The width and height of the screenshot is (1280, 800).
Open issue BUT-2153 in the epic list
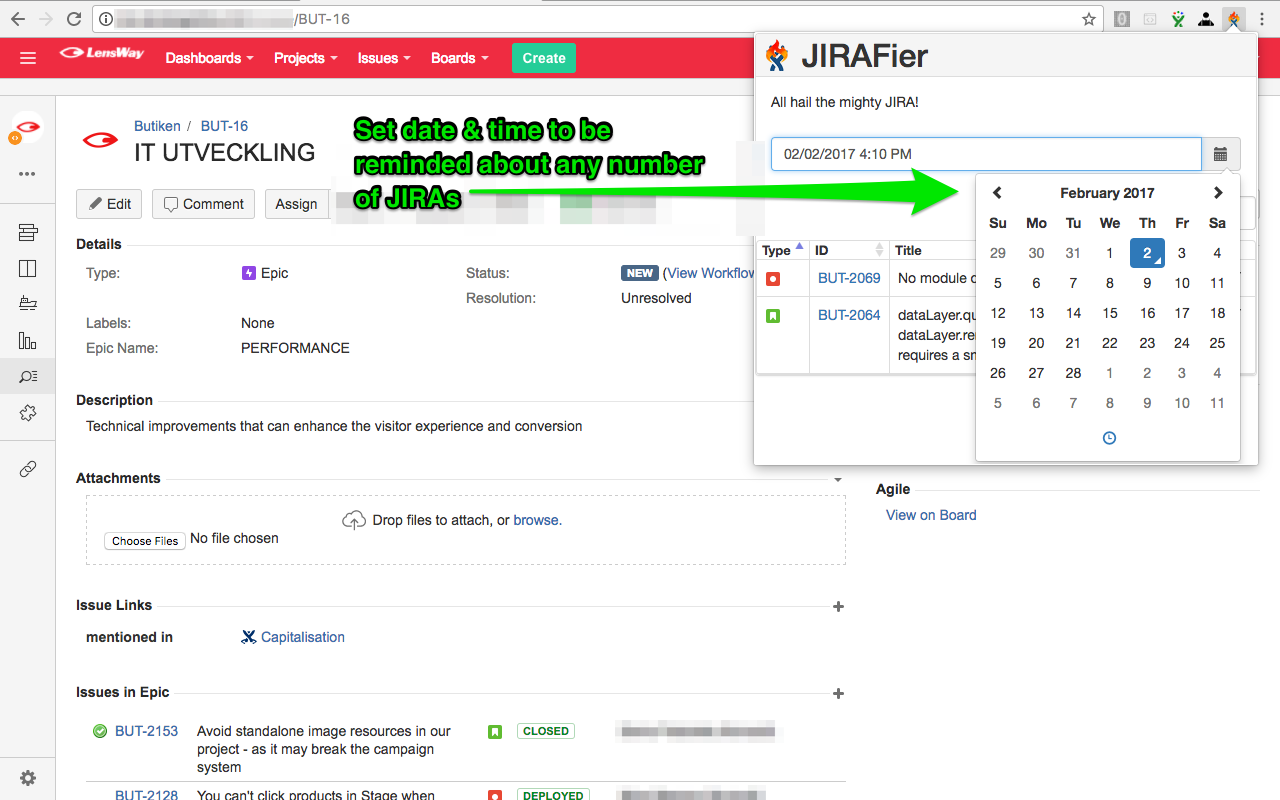click(146, 731)
